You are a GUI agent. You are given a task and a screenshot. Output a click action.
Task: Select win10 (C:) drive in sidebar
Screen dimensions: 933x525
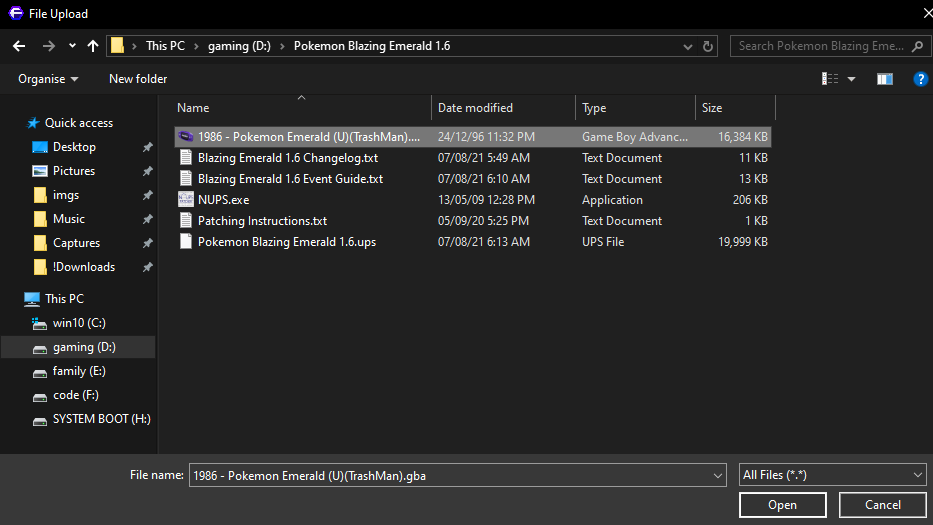click(x=79, y=323)
